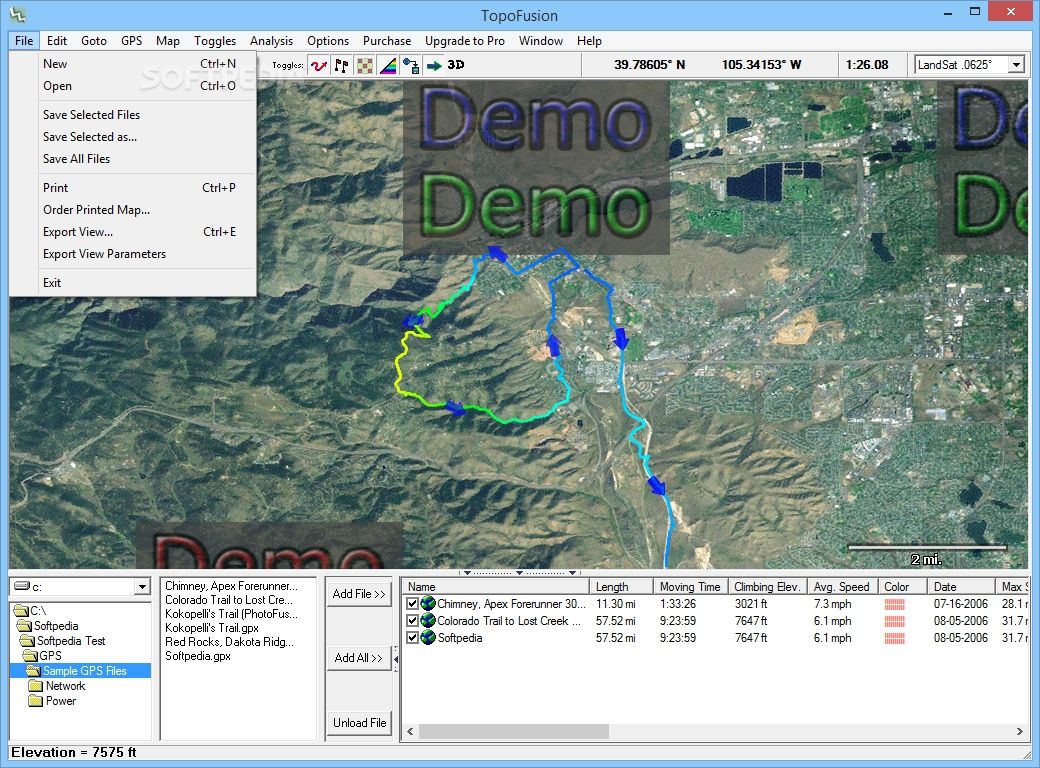1040x768 pixels.
Task: Uncheck the Chimney, Apex Forerunner track checkbox
Action: [x=413, y=604]
